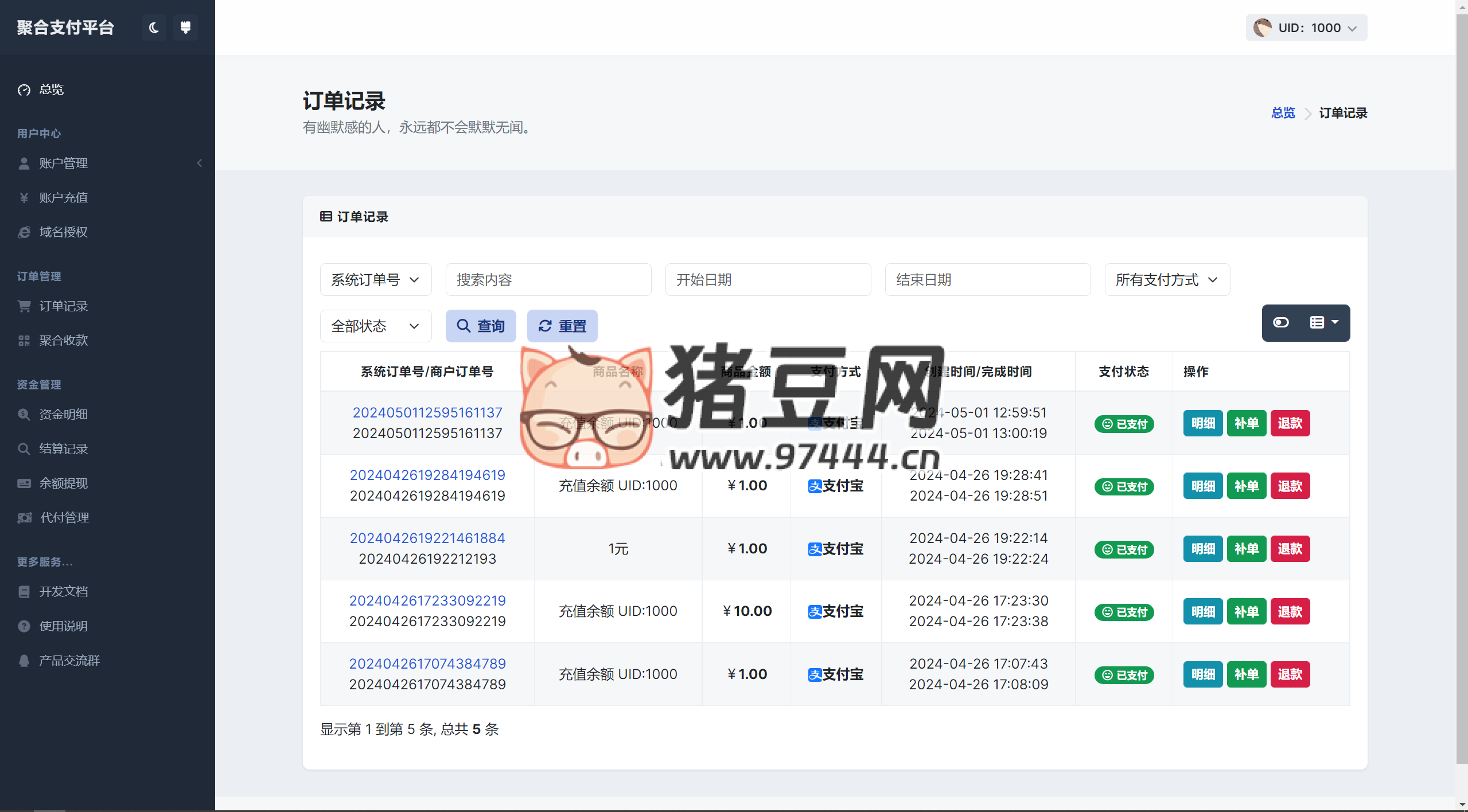Click the 系统订单号/商户订单号 column header

pos(427,372)
